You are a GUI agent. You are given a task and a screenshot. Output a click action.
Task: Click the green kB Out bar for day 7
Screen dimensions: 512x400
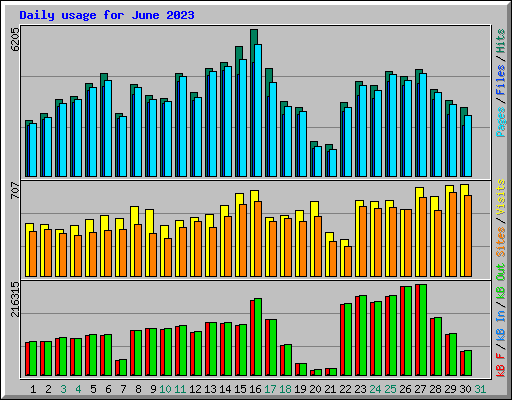click(123, 367)
